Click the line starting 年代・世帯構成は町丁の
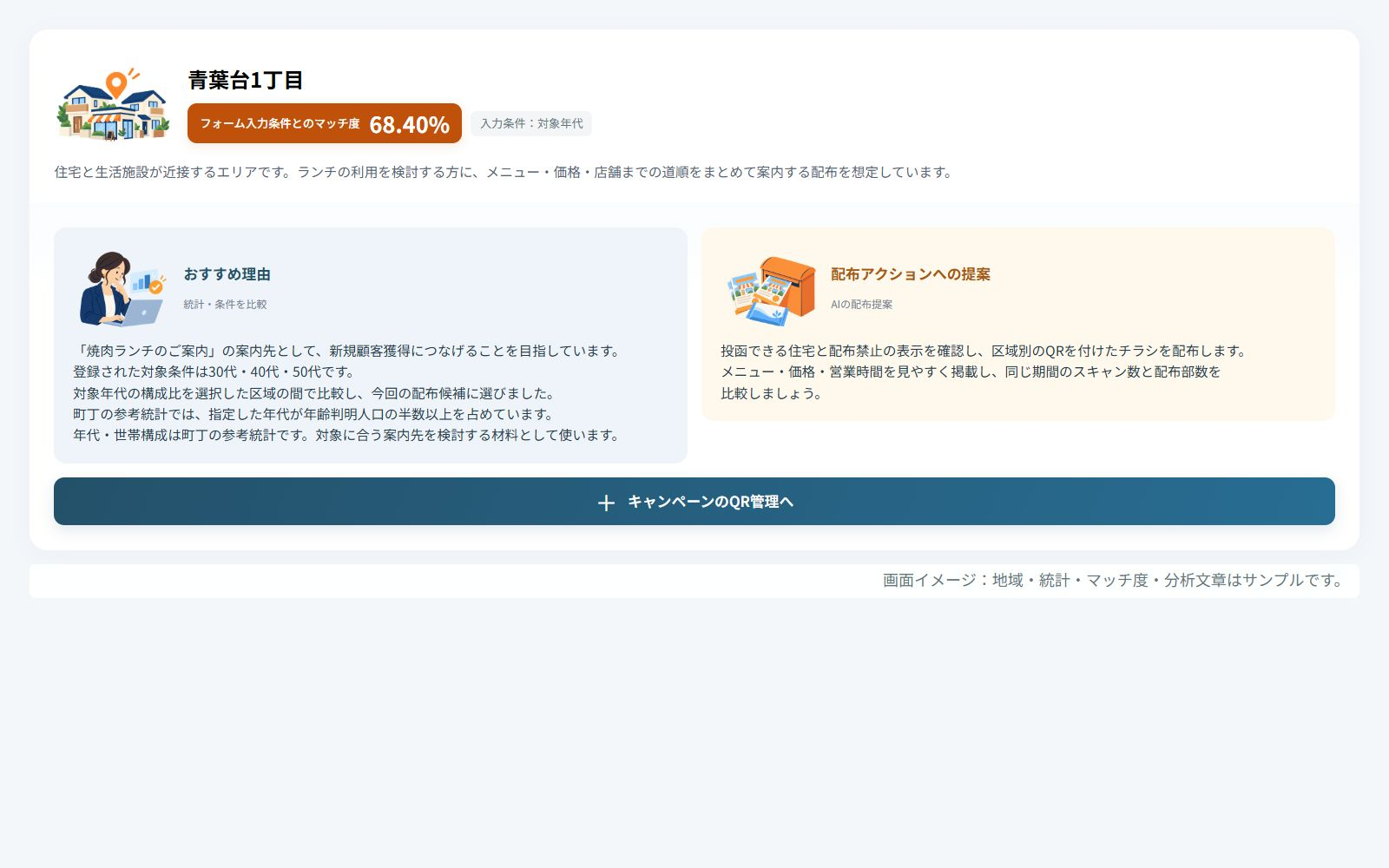 349,435
